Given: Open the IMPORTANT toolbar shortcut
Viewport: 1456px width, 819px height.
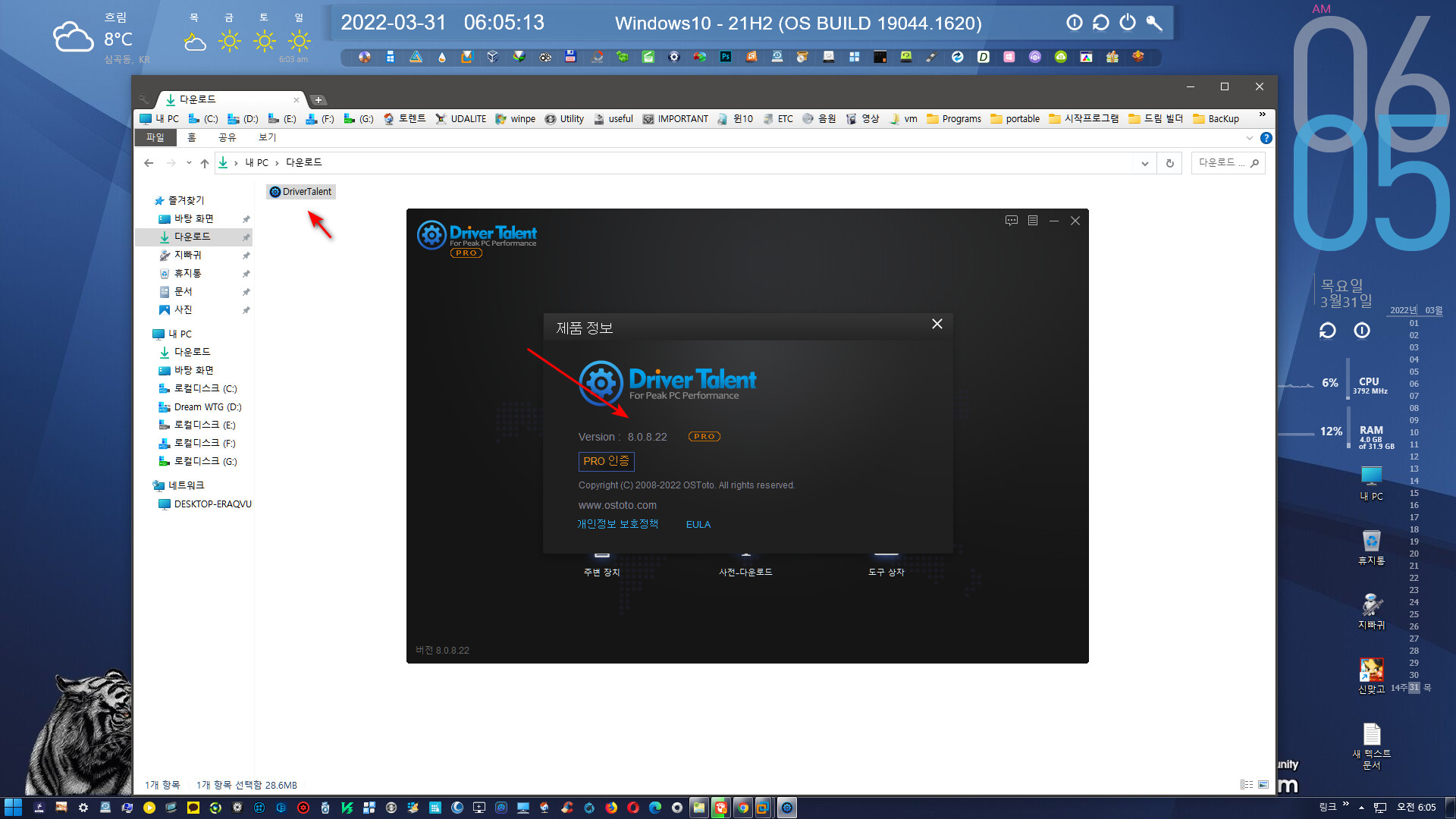Looking at the screenshot, I should tap(676, 119).
